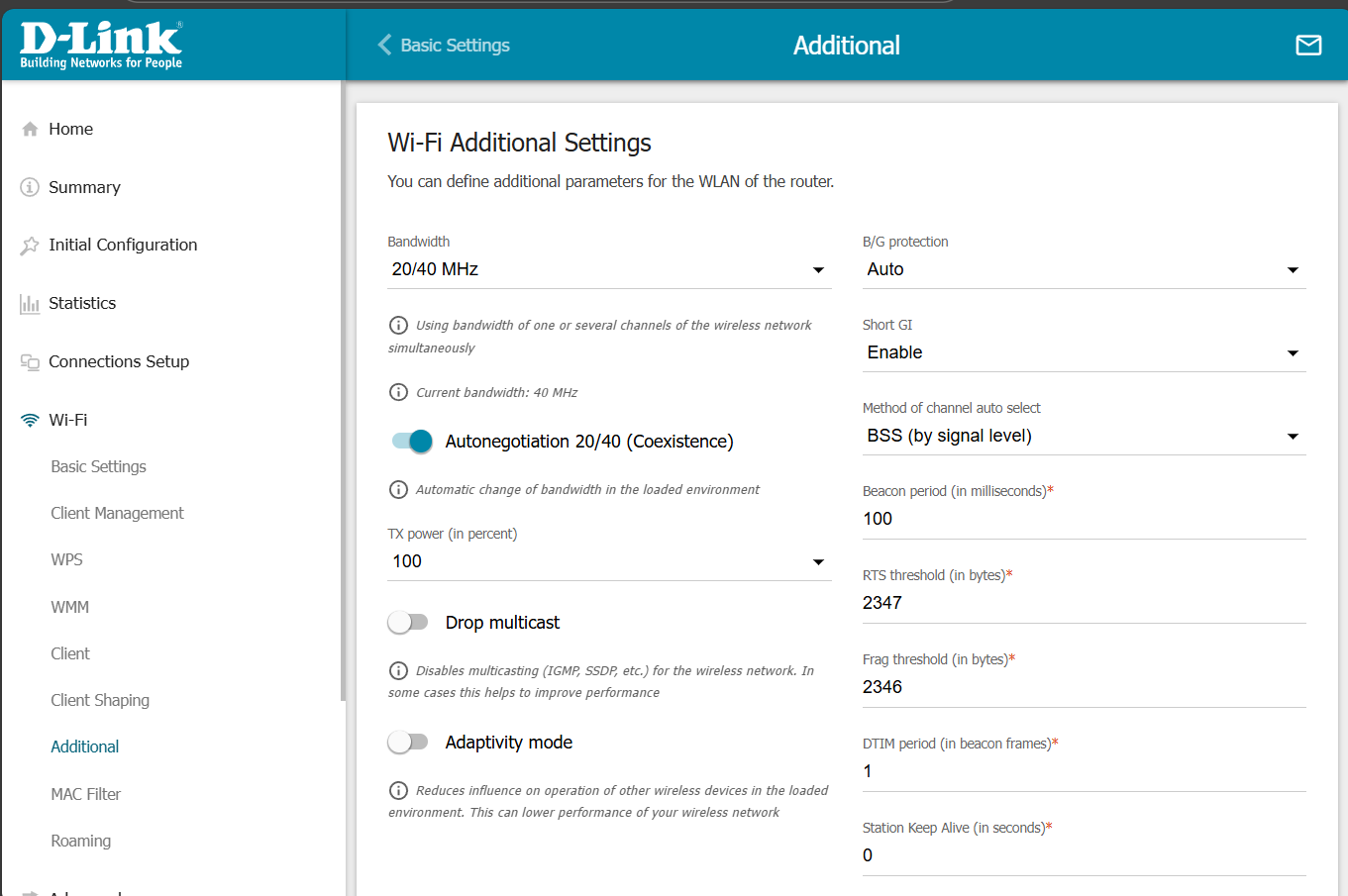Click the Connections Setup icon
The width and height of the screenshot is (1348, 896).
(x=30, y=362)
